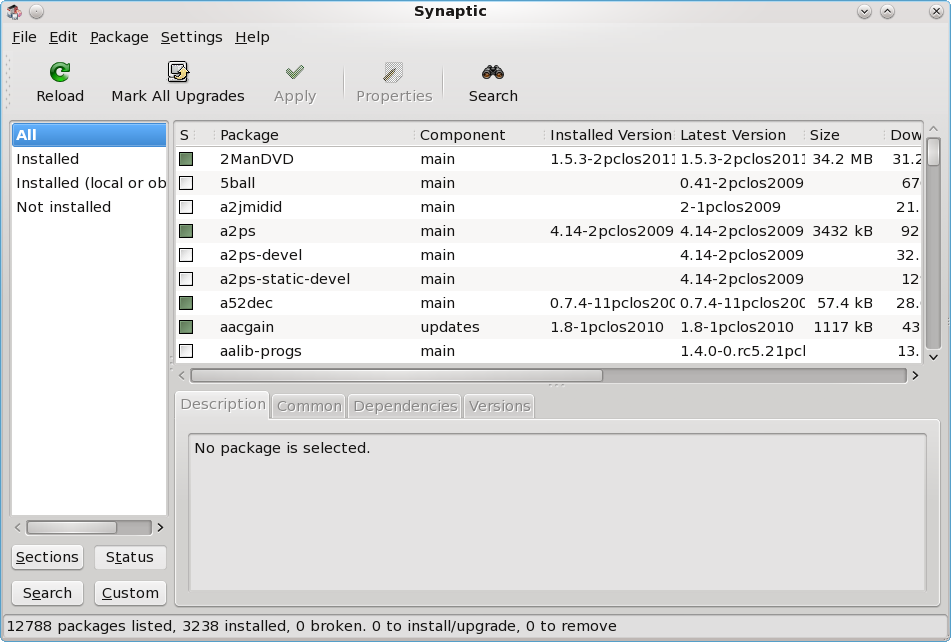Click the Reload toolbar icon
This screenshot has width=951, height=642.
click(x=60, y=72)
